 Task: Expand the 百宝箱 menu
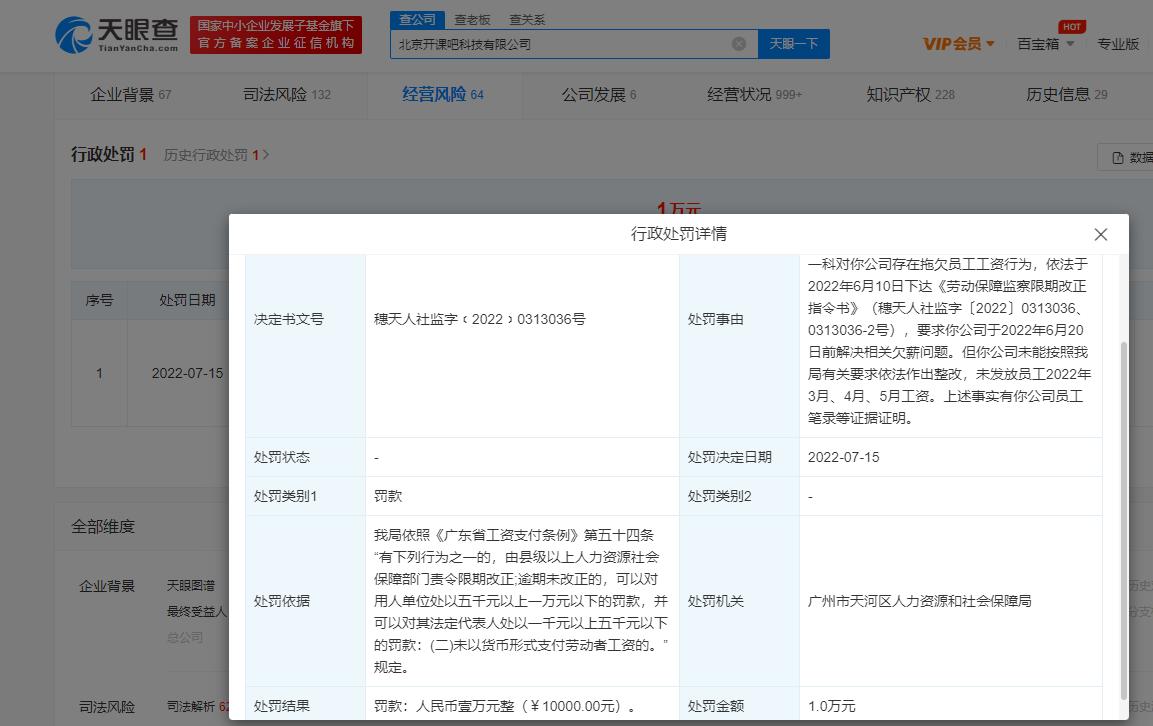click(1045, 44)
